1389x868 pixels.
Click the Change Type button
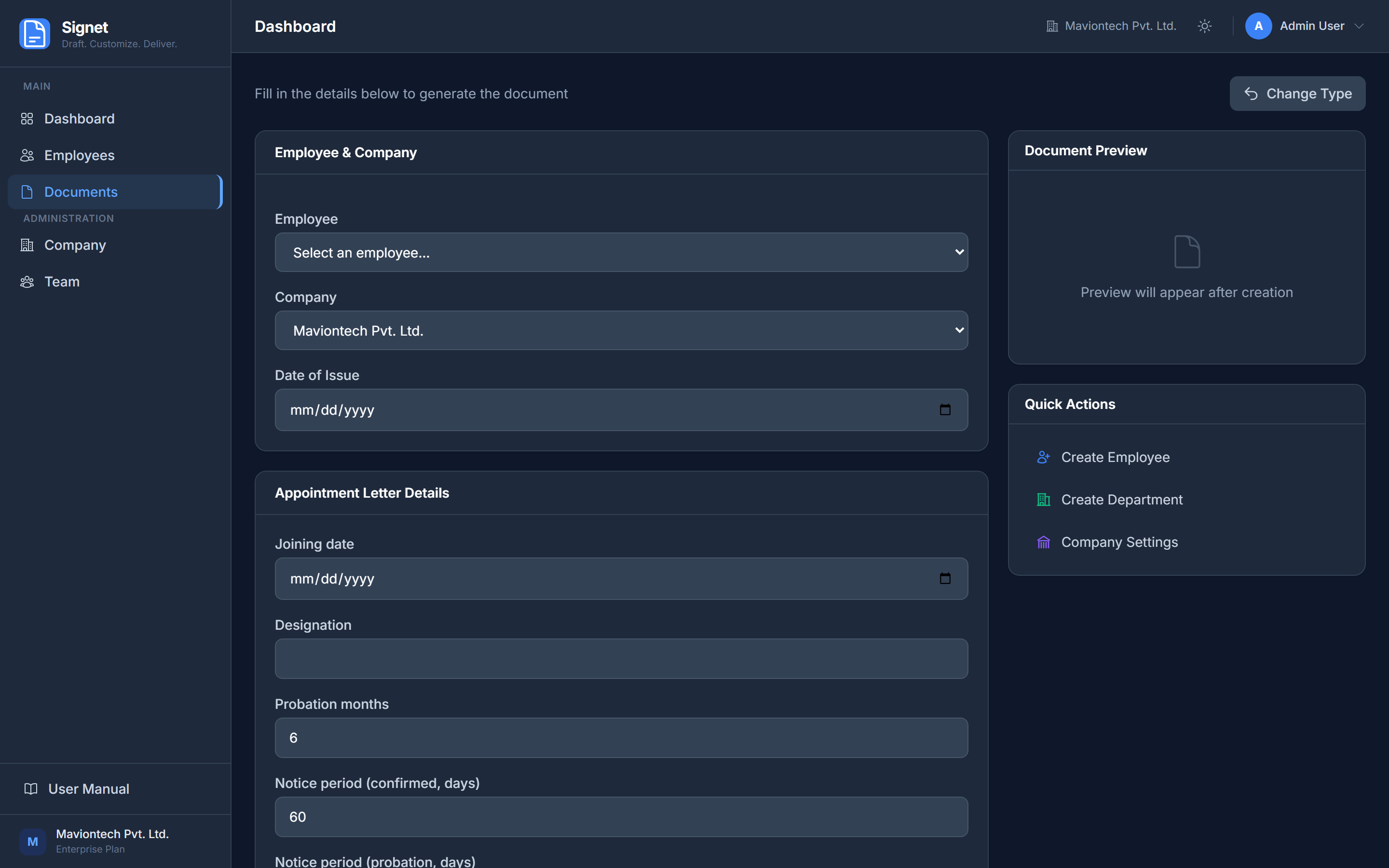(x=1297, y=94)
